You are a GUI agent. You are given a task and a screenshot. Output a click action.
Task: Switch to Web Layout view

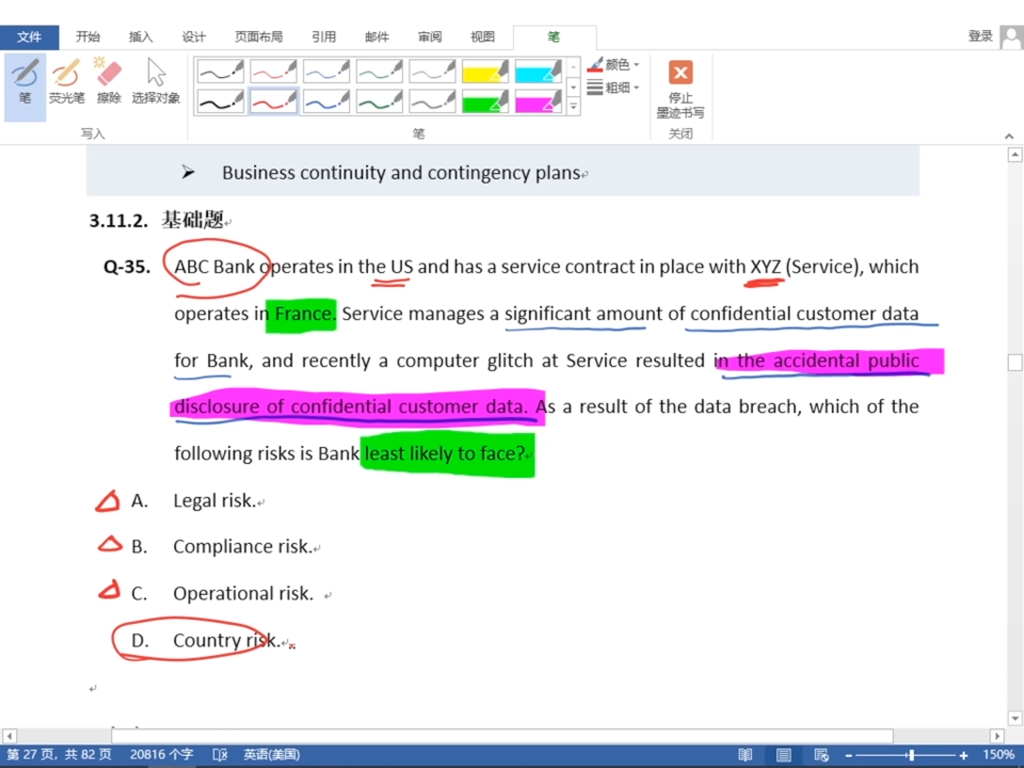point(821,755)
